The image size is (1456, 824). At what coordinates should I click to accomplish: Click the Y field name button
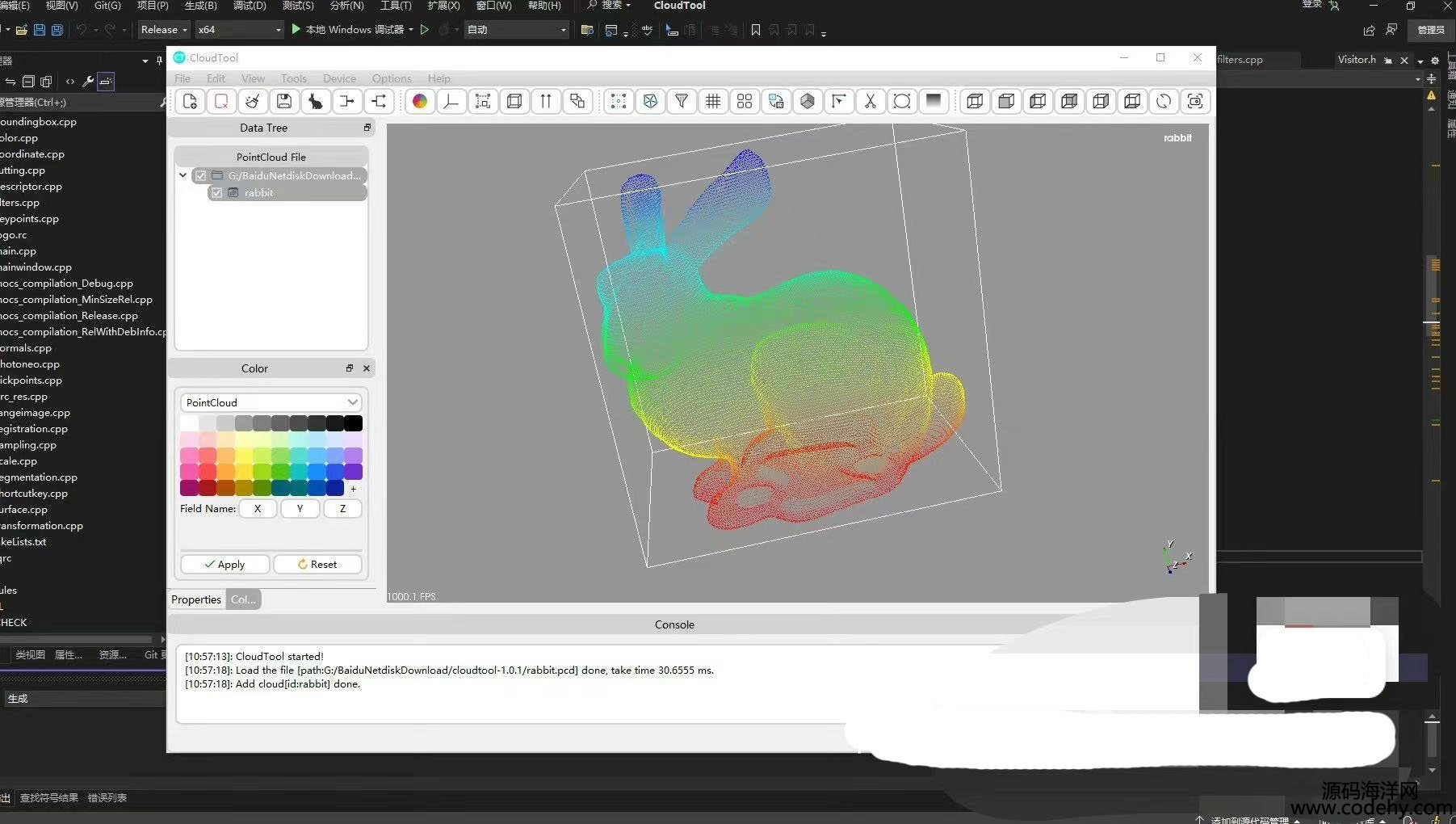click(x=300, y=509)
